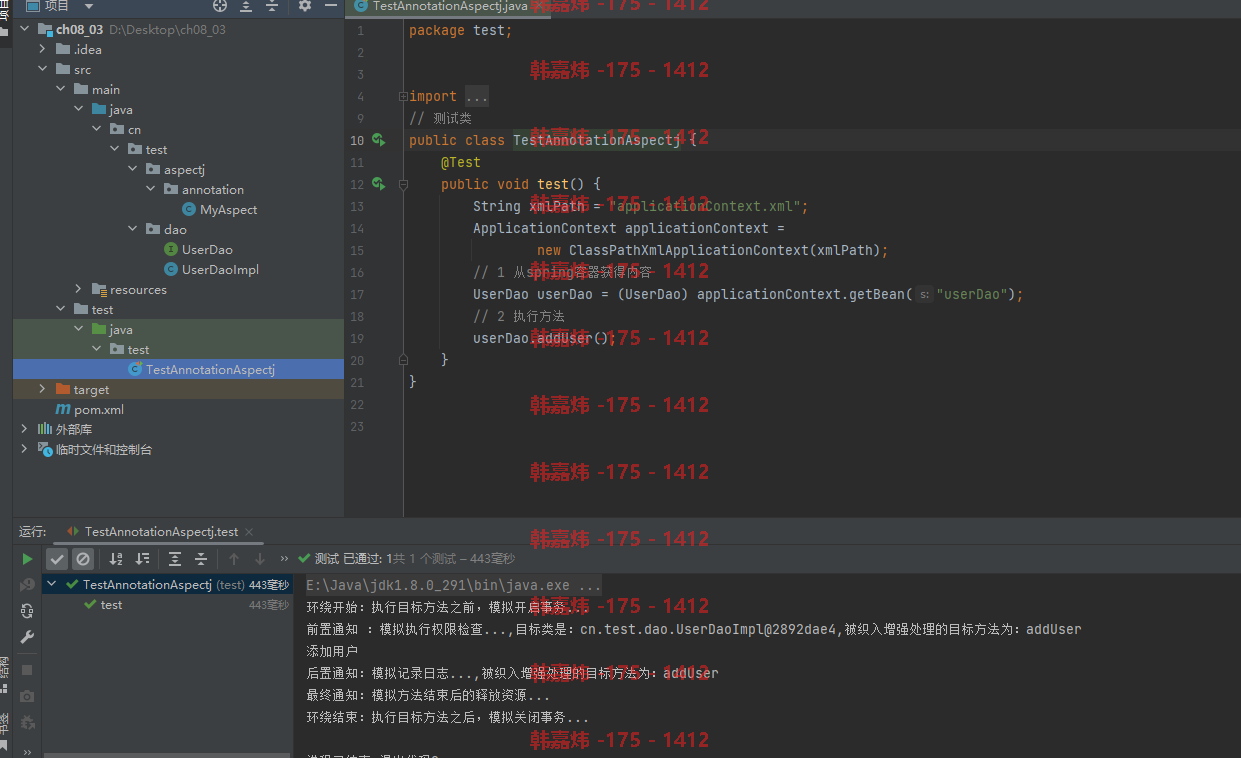Hide the project tool window
The image size is (1241, 758).
tap(331, 5)
